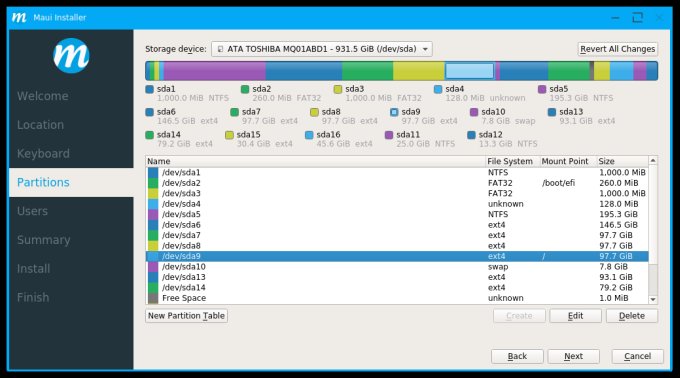Click Revert All Changes button
Screen dimensions: 680x378
[618, 49]
